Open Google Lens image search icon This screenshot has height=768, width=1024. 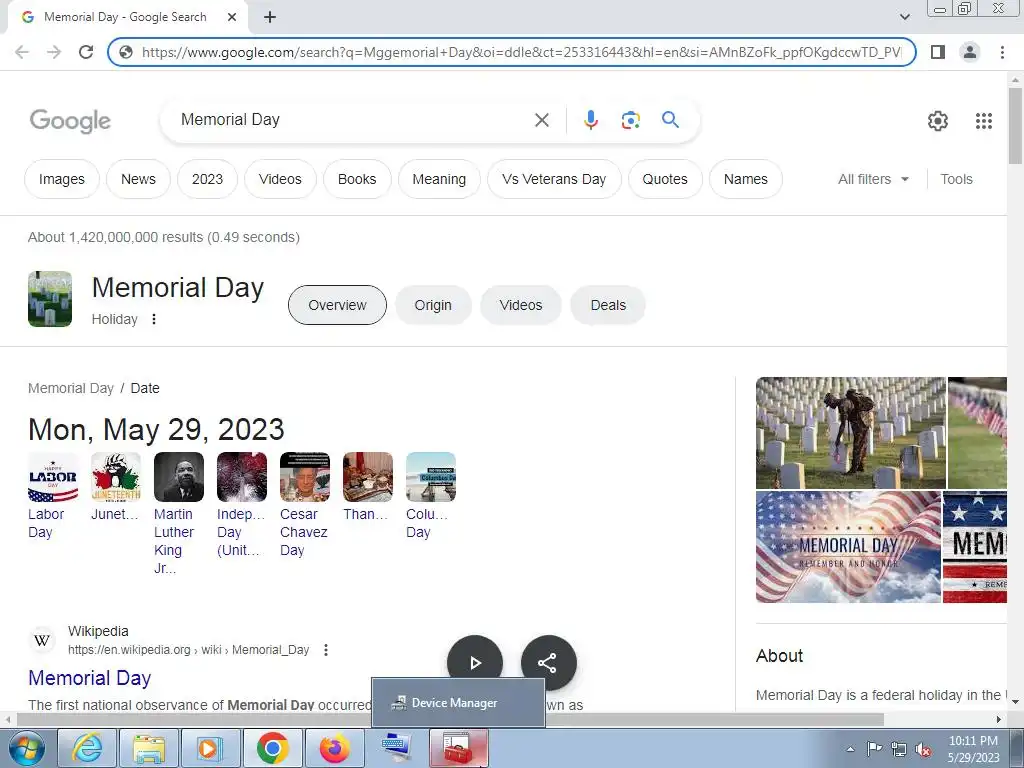(630, 120)
